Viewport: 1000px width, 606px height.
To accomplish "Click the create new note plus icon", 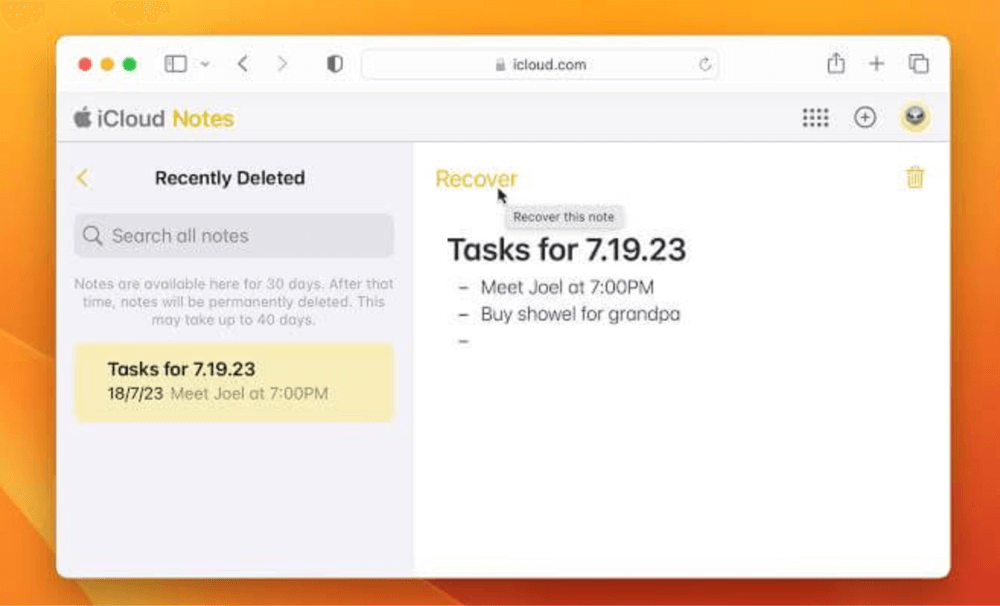I will coord(864,118).
